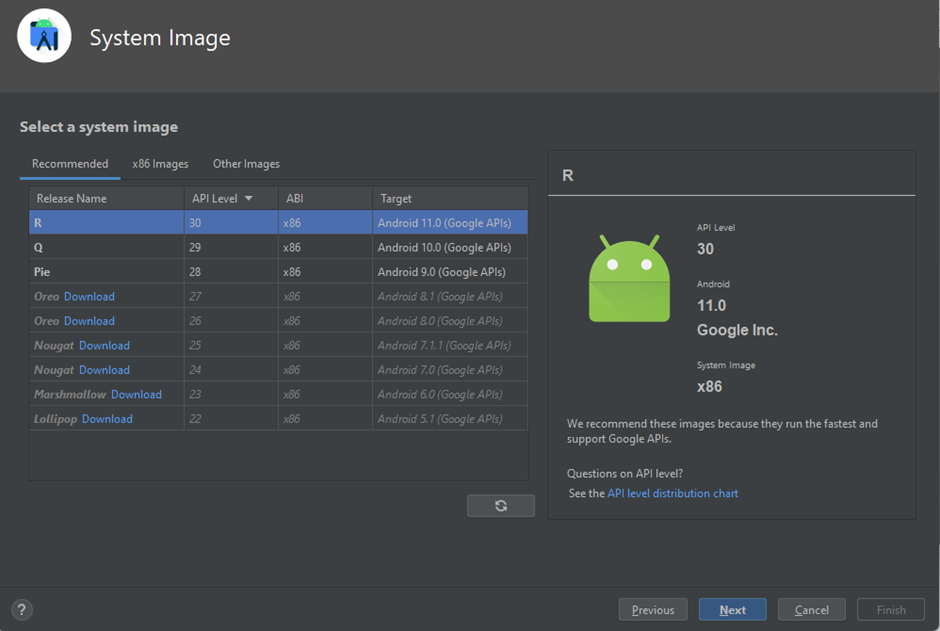Image resolution: width=940 pixels, height=631 pixels.
Task: Click the Google Inc. vendor text
Action: click(737, 330)
